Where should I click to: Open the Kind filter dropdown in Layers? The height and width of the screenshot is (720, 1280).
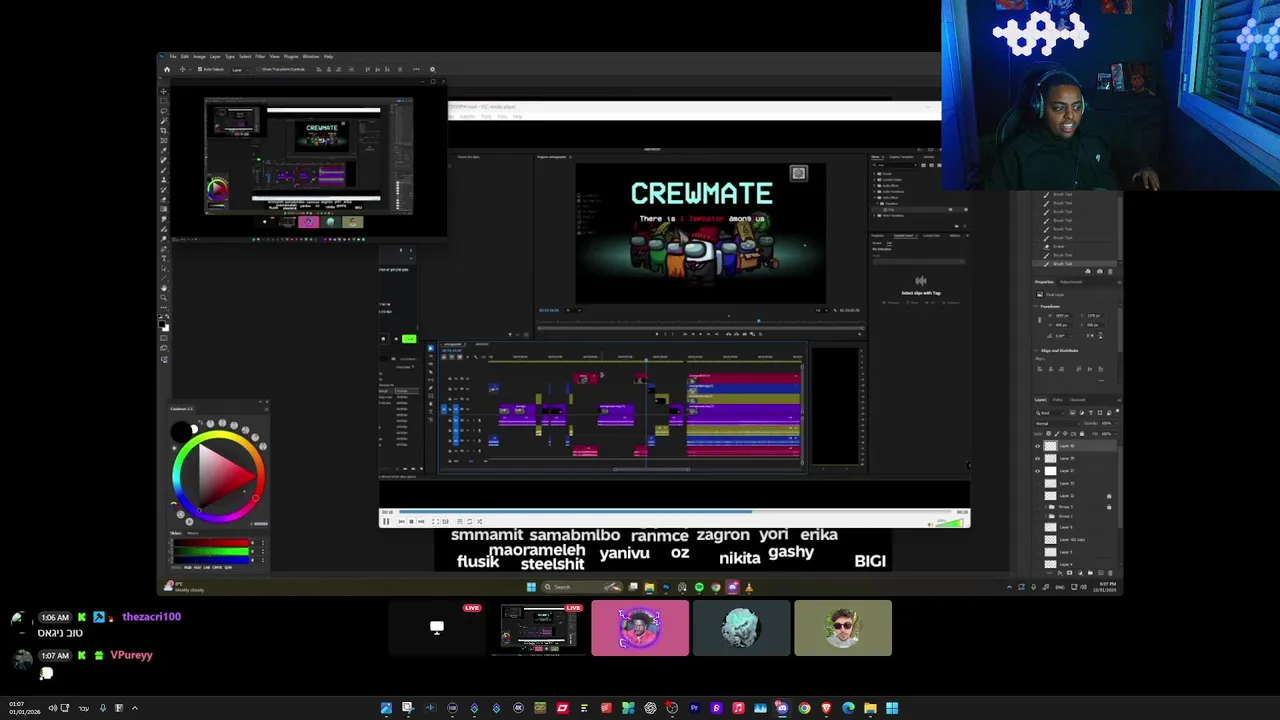click(1049, 413)
